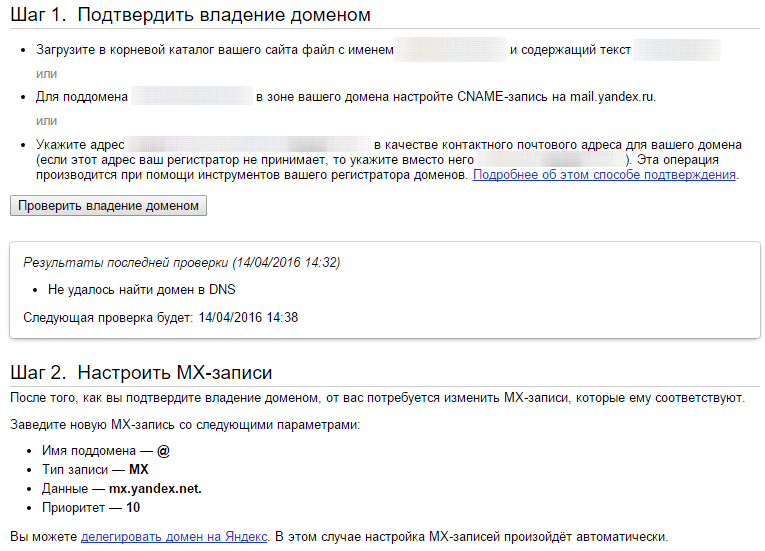Click the "Шаг 2. Настроить MX-записи" heading

pyautogui.click(x=141, y=373)
